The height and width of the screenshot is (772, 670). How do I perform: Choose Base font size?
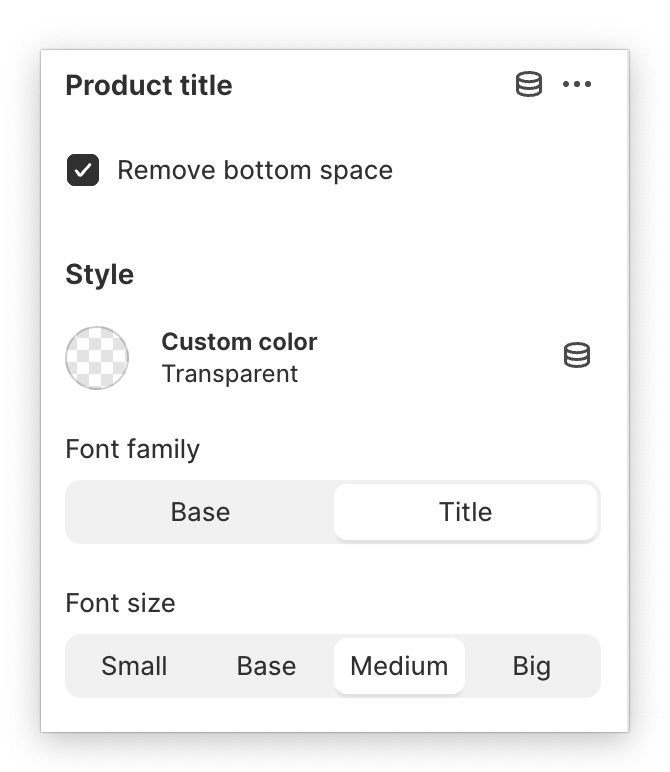(266, 666)
